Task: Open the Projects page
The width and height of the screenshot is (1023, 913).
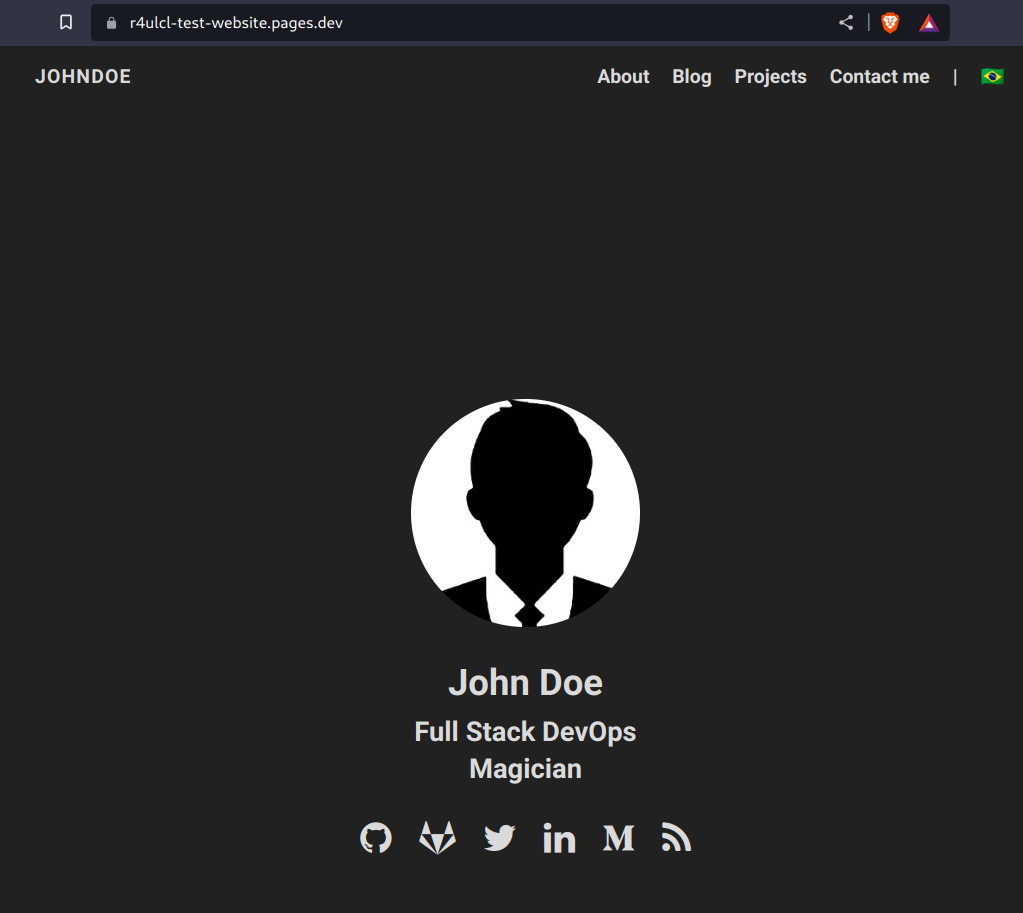Action: (x=770, y=76)
